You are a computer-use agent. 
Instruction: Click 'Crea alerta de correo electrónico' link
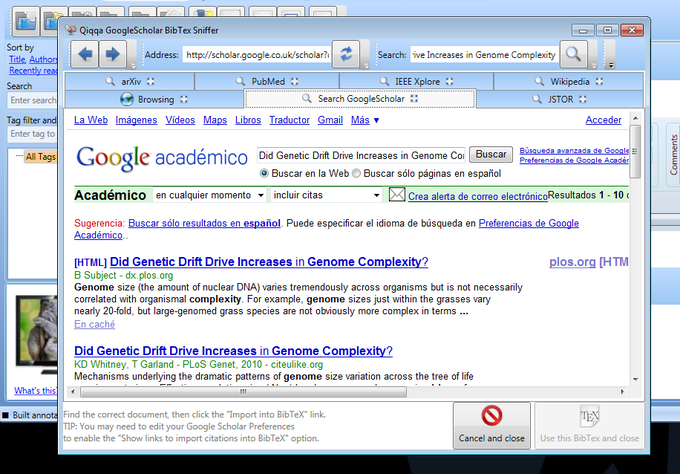tap(477, 196)
